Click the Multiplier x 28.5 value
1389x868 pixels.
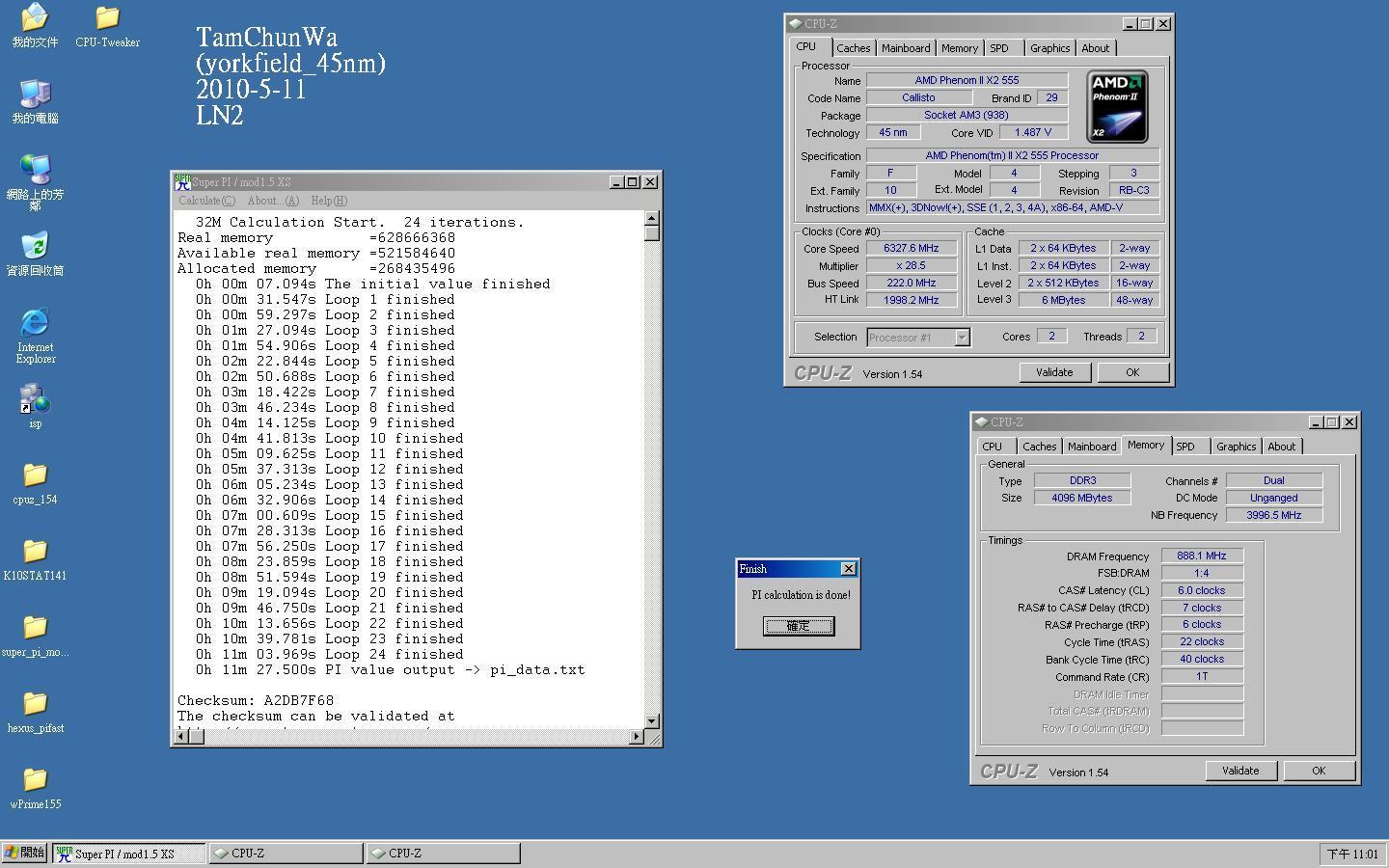point(912,265)
